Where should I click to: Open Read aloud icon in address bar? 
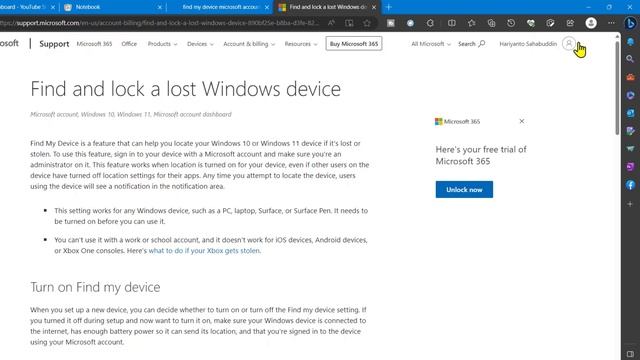pos(331,23)
